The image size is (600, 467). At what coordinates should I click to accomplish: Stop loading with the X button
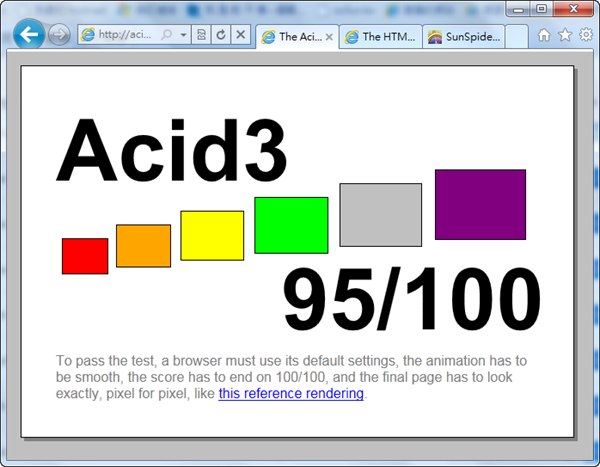click(240, 35)
